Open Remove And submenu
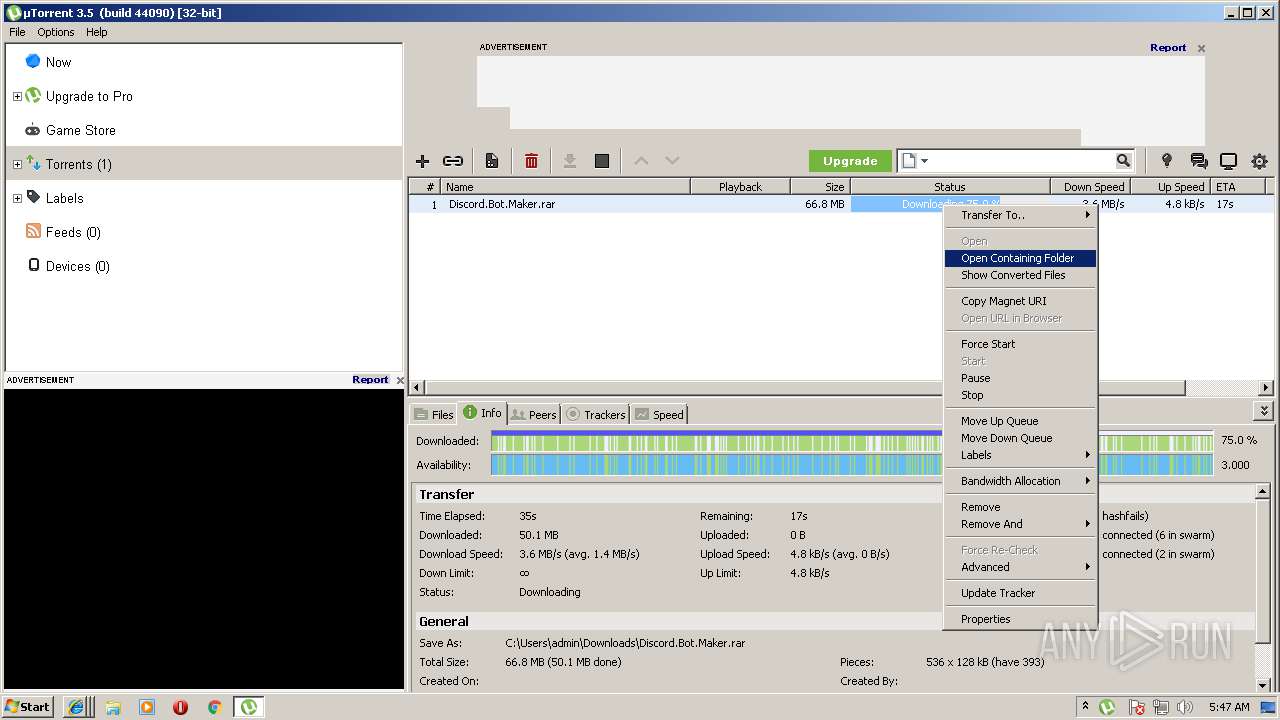 click(x=1020, y=524)
